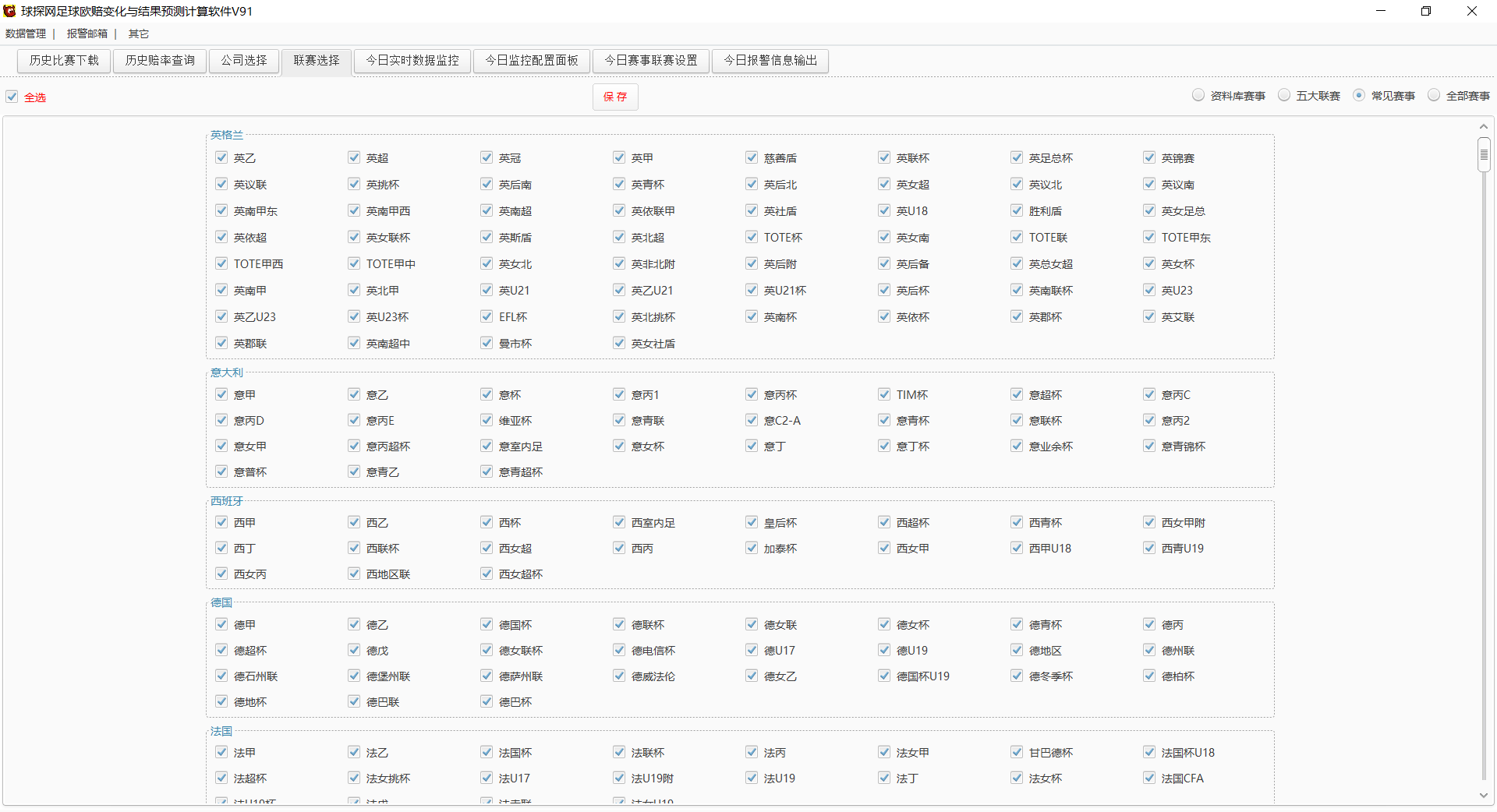The height and width of the screenshot is (812, 1497).
Task: Toggle the 法U19附 checkbox
Action: (x=619, y=778)
